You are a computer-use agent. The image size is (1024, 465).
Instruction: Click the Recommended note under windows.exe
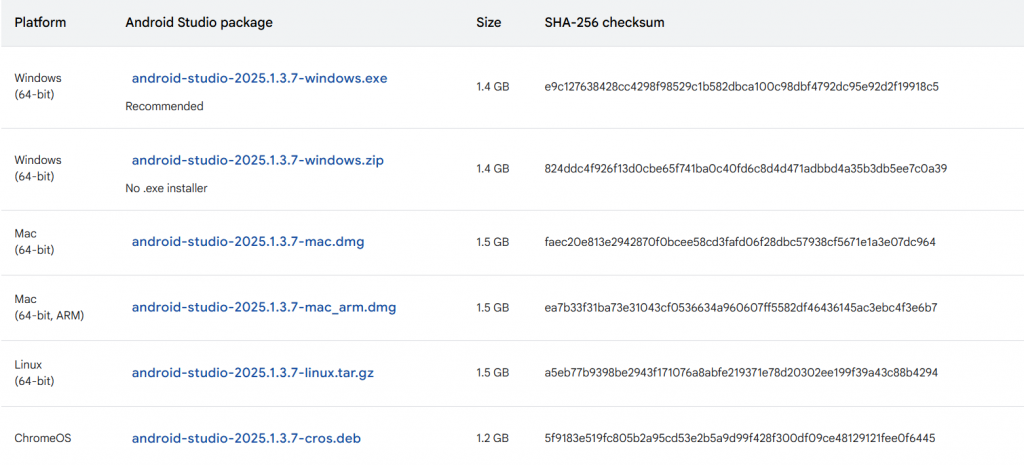pyautogui.click(x=165, y=106)
